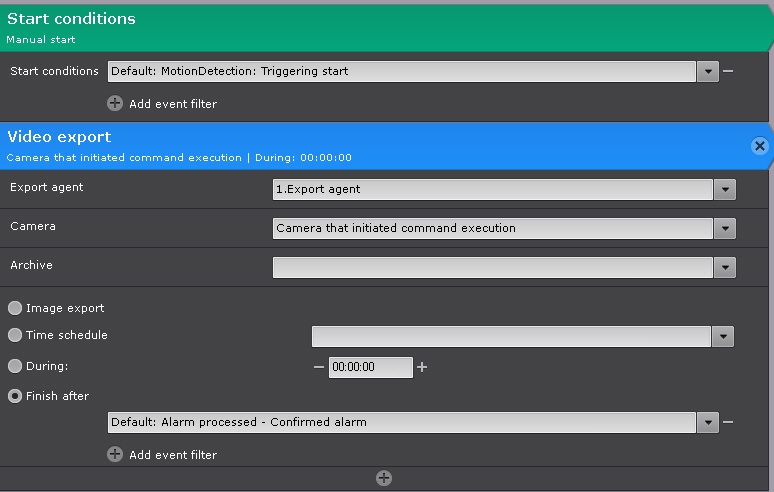Open the Start conditions dropdown
The image size is (774, 492).
tap(708, 71)
